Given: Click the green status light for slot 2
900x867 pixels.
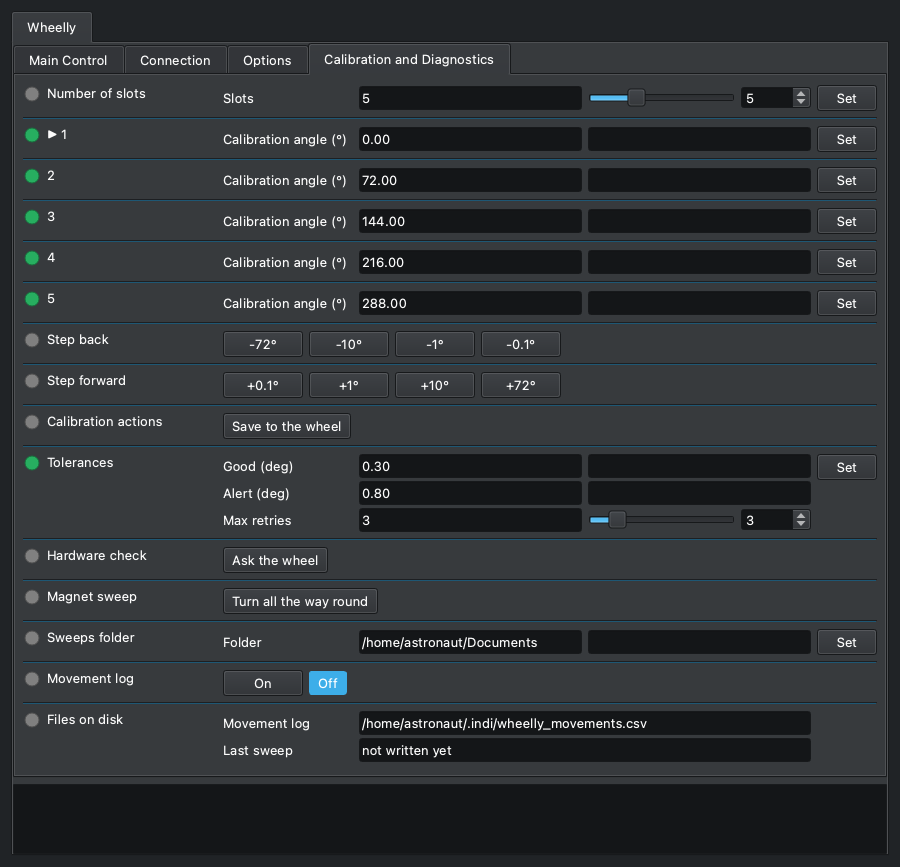Looking at the screenshot, I should coord(32,176).
